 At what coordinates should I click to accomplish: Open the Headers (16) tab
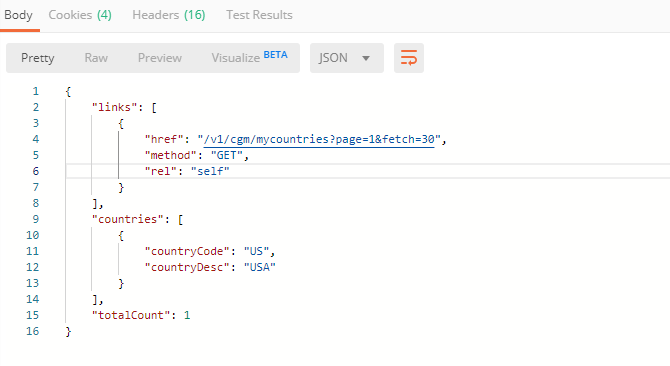169,15
